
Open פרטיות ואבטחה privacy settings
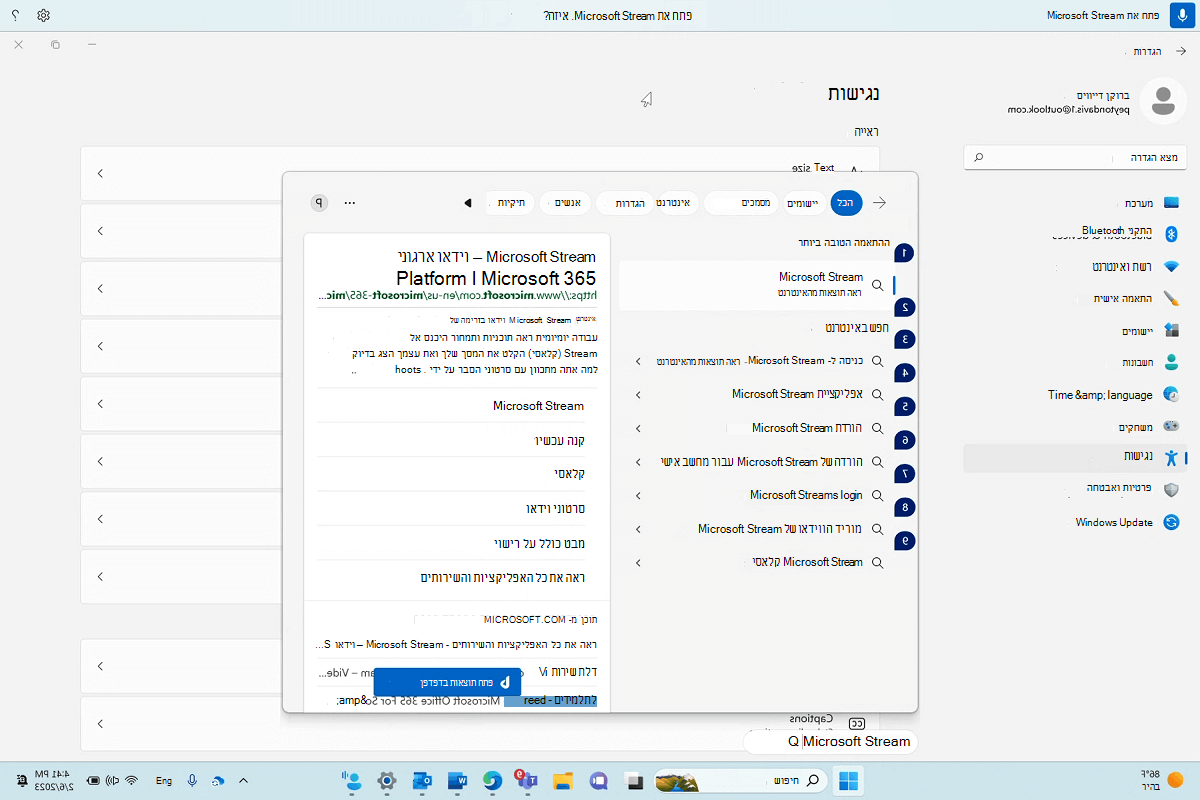pyautogui.click(x=1075, y=489)
